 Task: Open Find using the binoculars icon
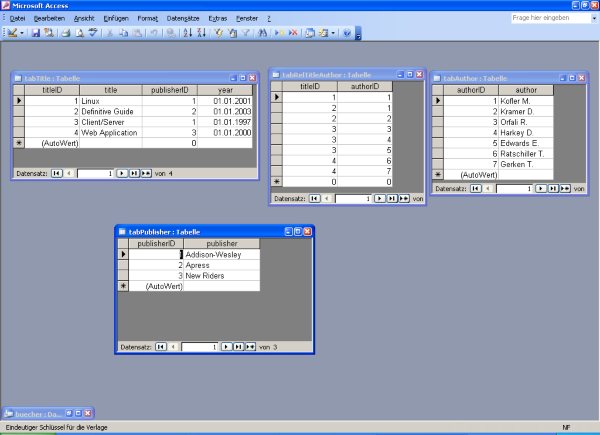[263, 33]
